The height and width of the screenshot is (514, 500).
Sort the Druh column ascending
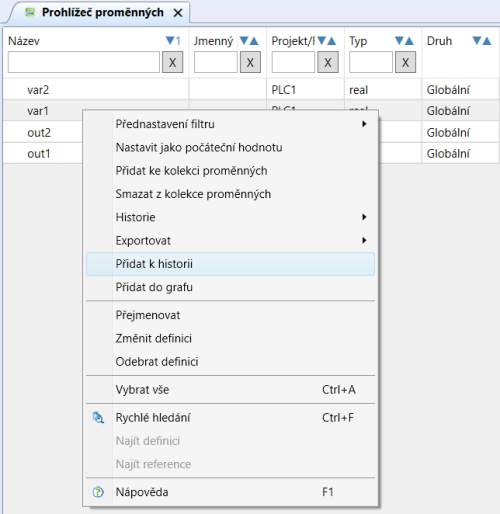tap(487, 41)
